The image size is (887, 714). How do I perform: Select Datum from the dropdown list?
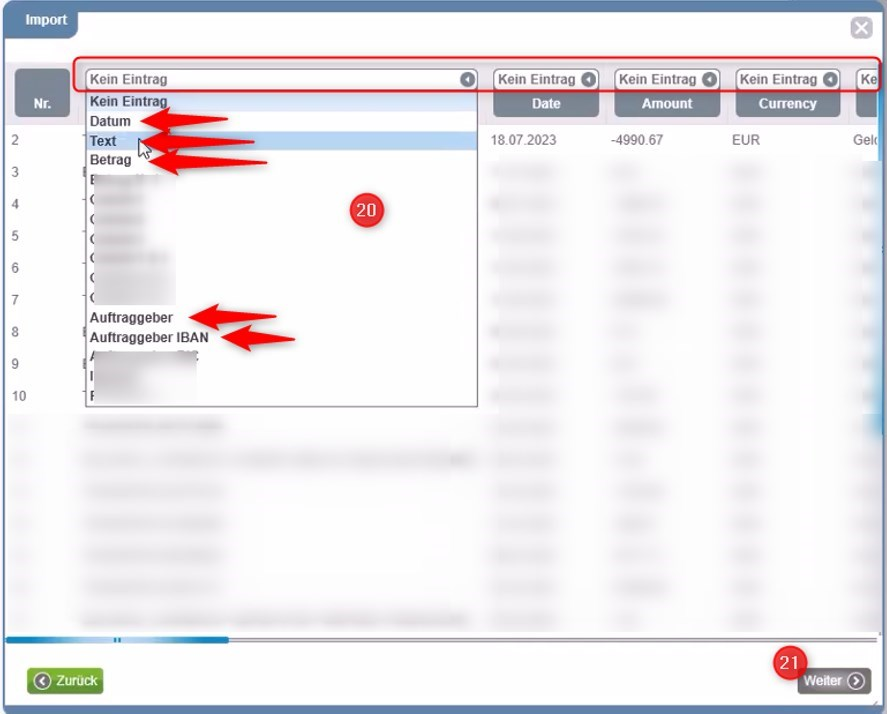(x=110, y=121)
